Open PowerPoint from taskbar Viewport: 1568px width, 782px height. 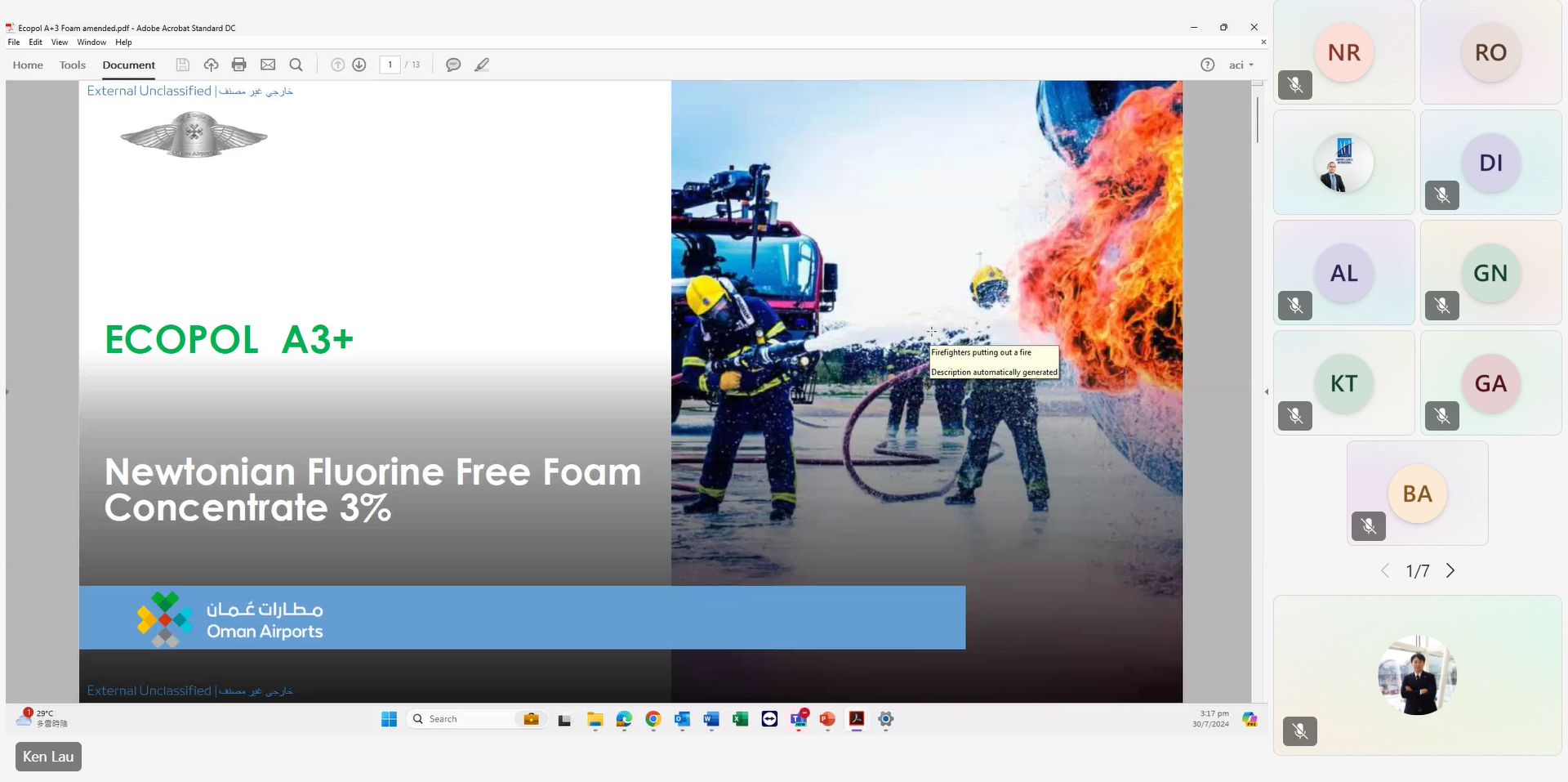coord(827,719)
